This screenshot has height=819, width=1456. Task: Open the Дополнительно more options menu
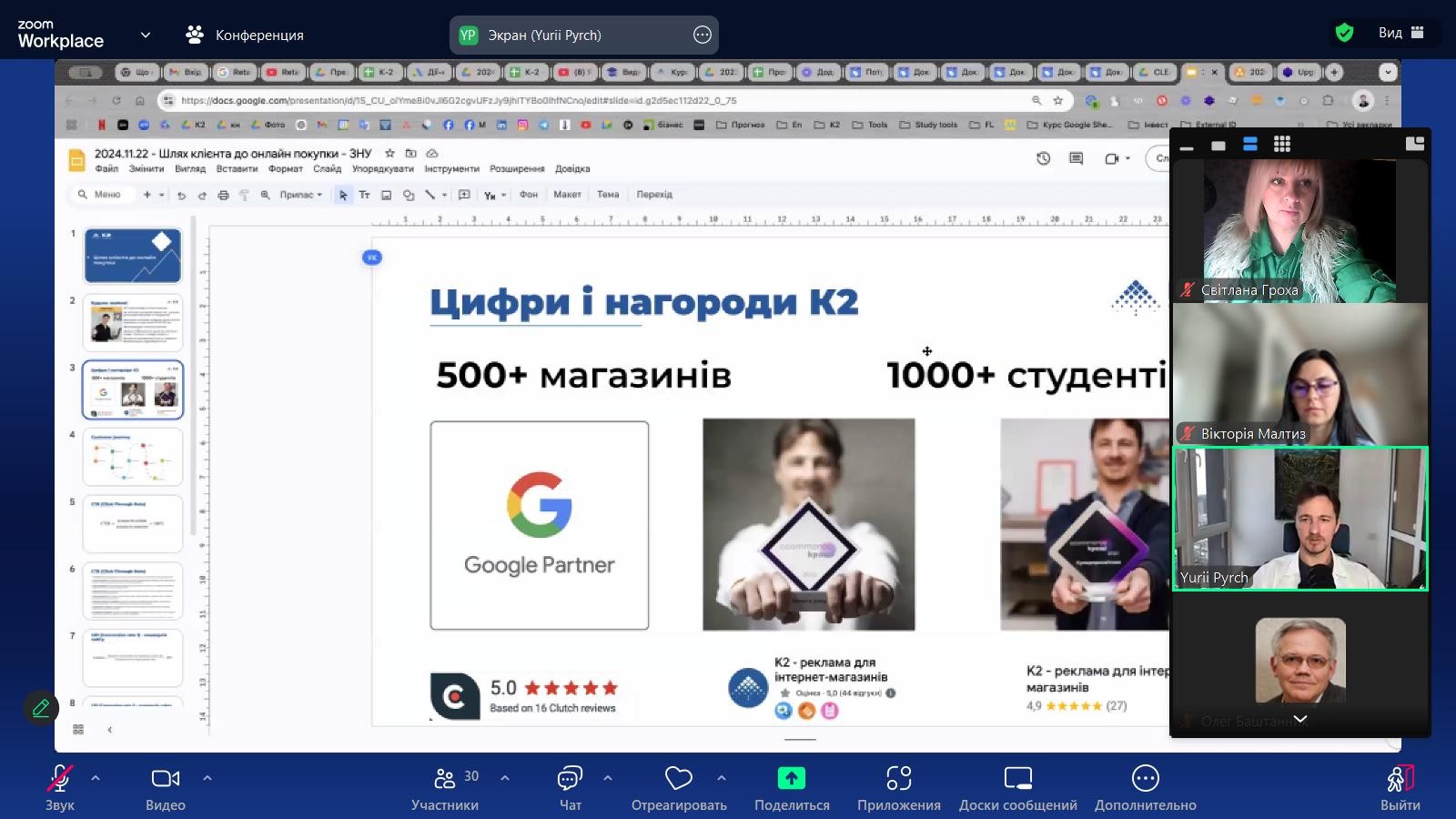coord(1146,787)
